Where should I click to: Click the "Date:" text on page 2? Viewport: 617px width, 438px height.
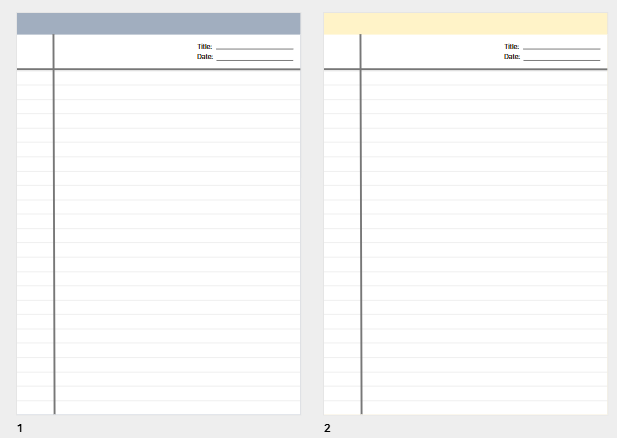point(512,57)
